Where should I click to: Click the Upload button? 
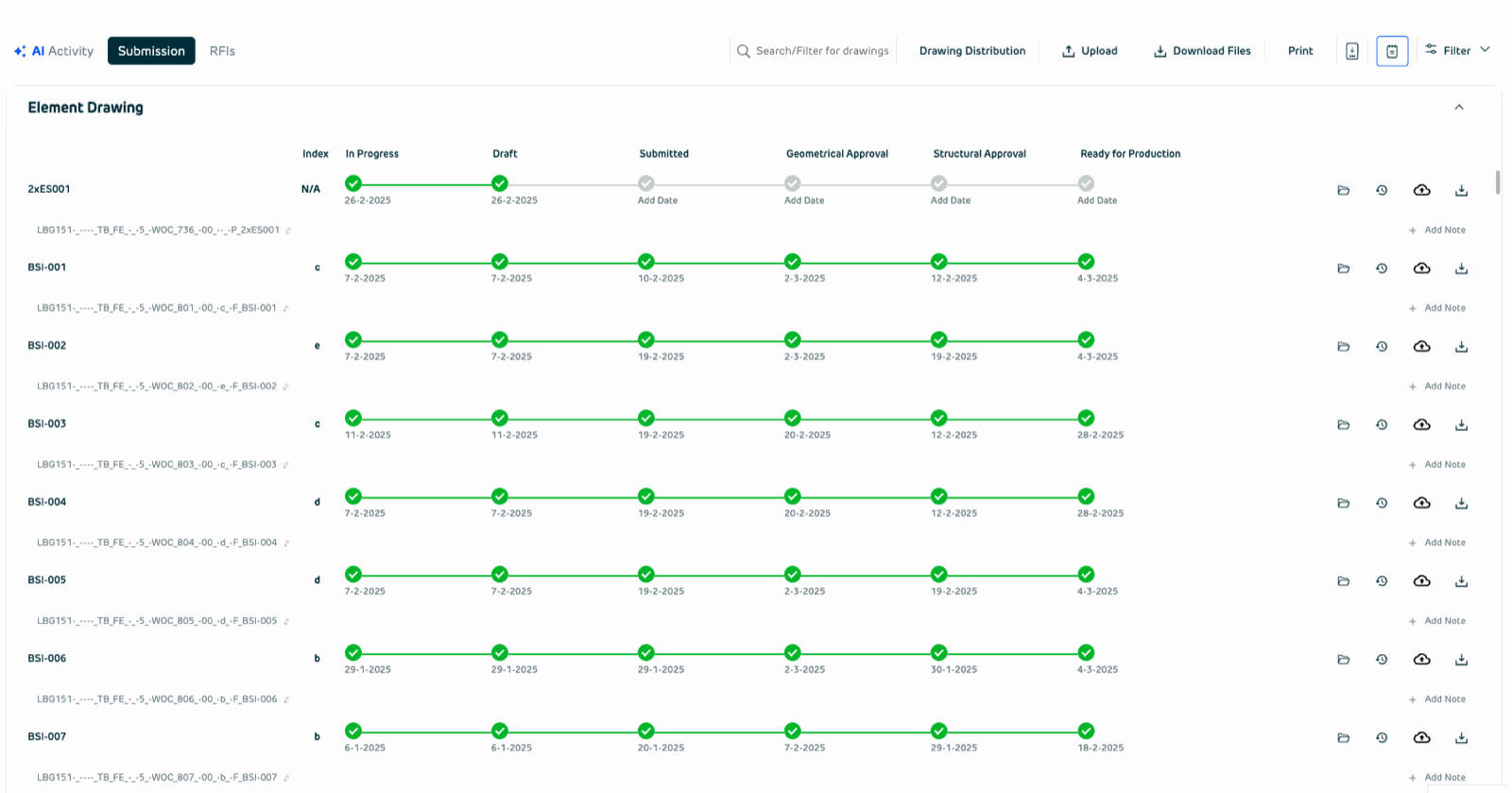(1090, 51)
